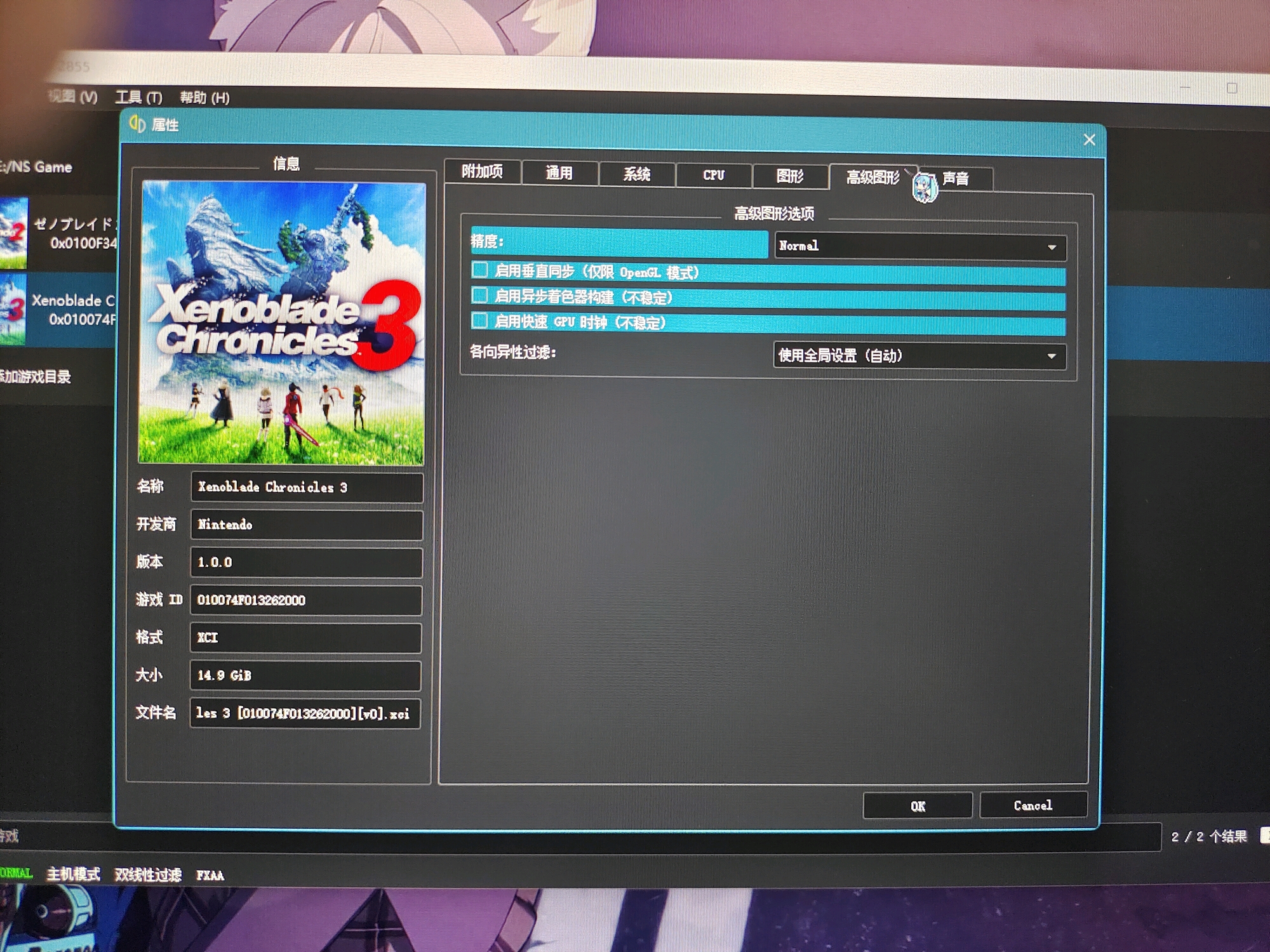The height and width of the screenshot is (952, 1270).
Task: Close the 属性 dialog
Action: (1089, 140)
